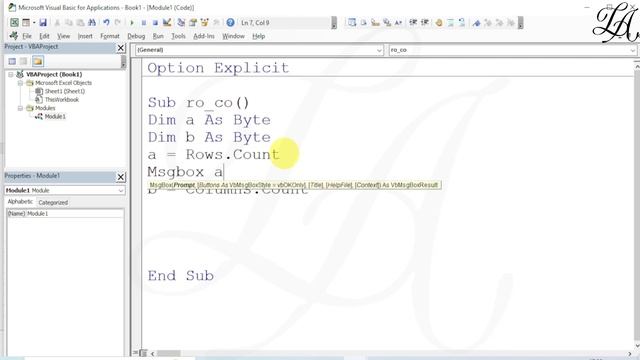Pause execution with the Break icon
Screen dimensions: 640x360
coord(144,23)
